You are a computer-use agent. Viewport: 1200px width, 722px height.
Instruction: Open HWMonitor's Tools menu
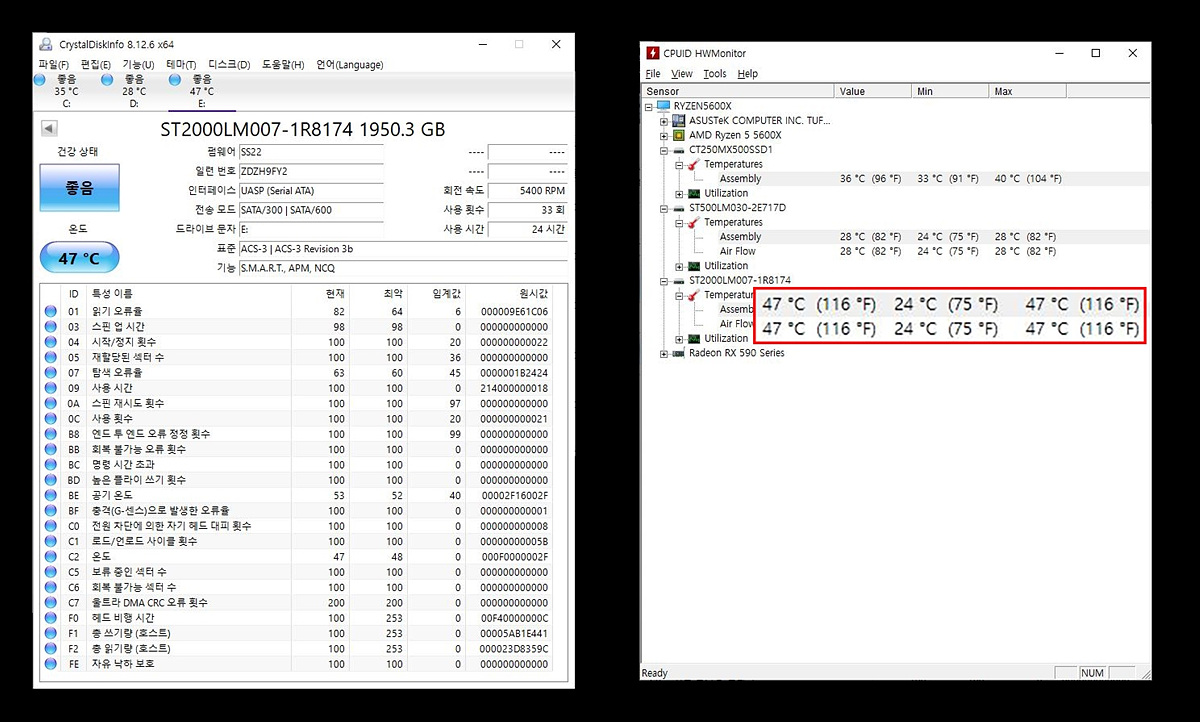[715, 74]
